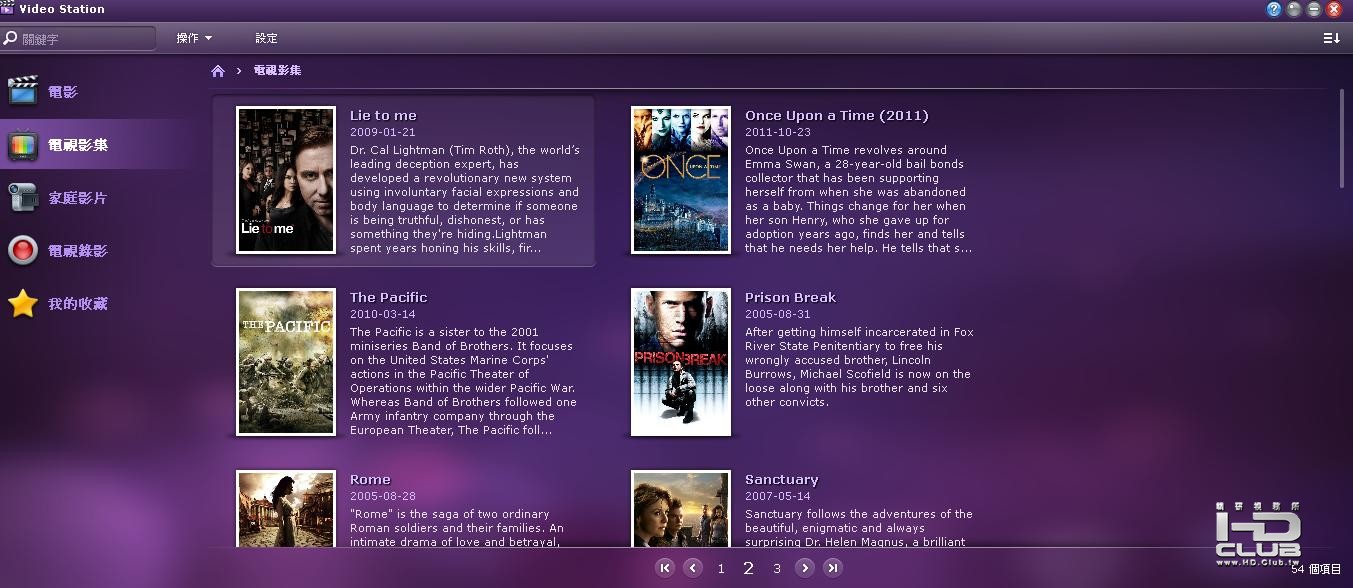Open the 電視錄影 TV recording red icon
Screen dimensions: 1353x588
point(23,250)
